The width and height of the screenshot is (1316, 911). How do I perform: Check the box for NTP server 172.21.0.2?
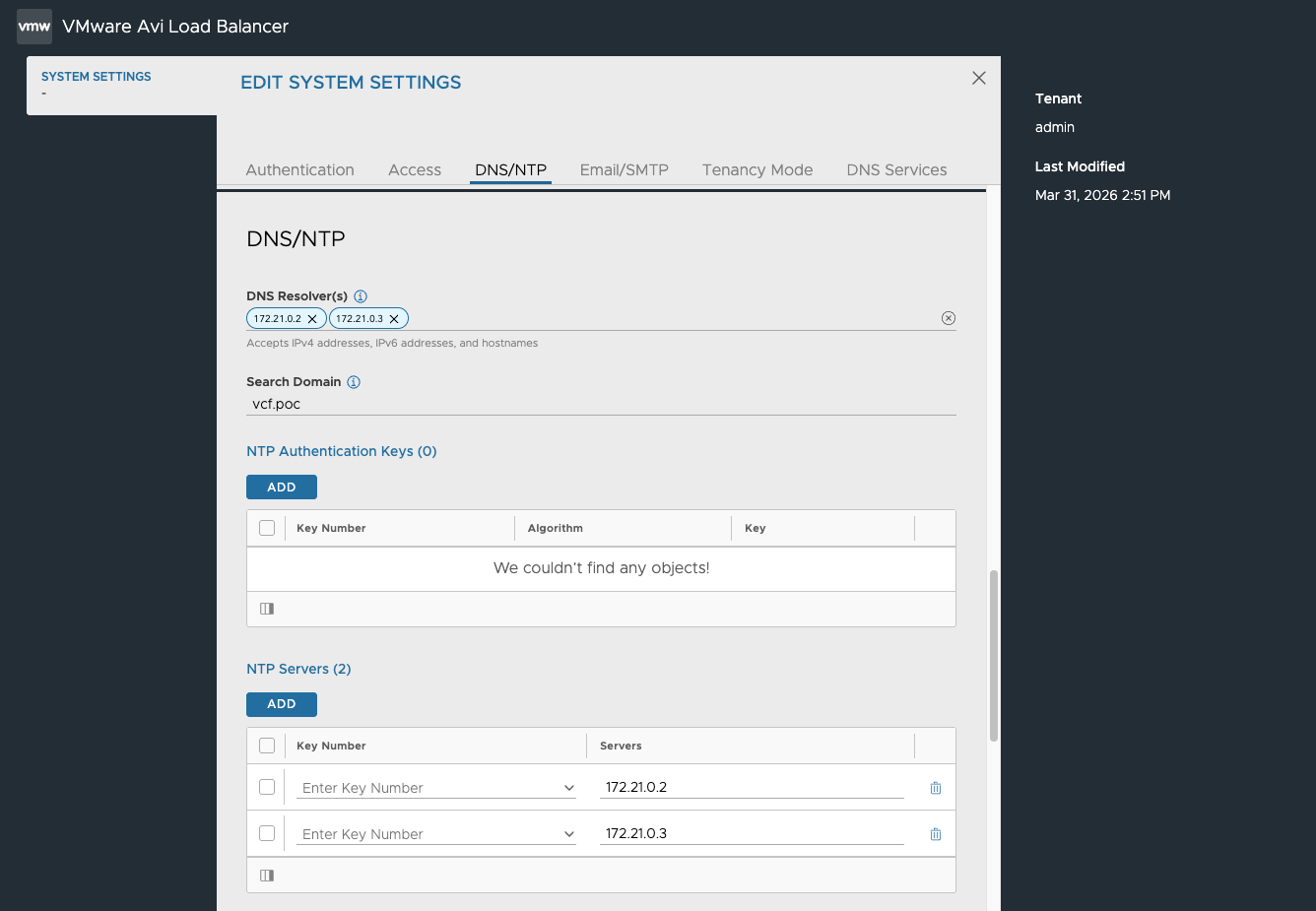tap(267, 787)
